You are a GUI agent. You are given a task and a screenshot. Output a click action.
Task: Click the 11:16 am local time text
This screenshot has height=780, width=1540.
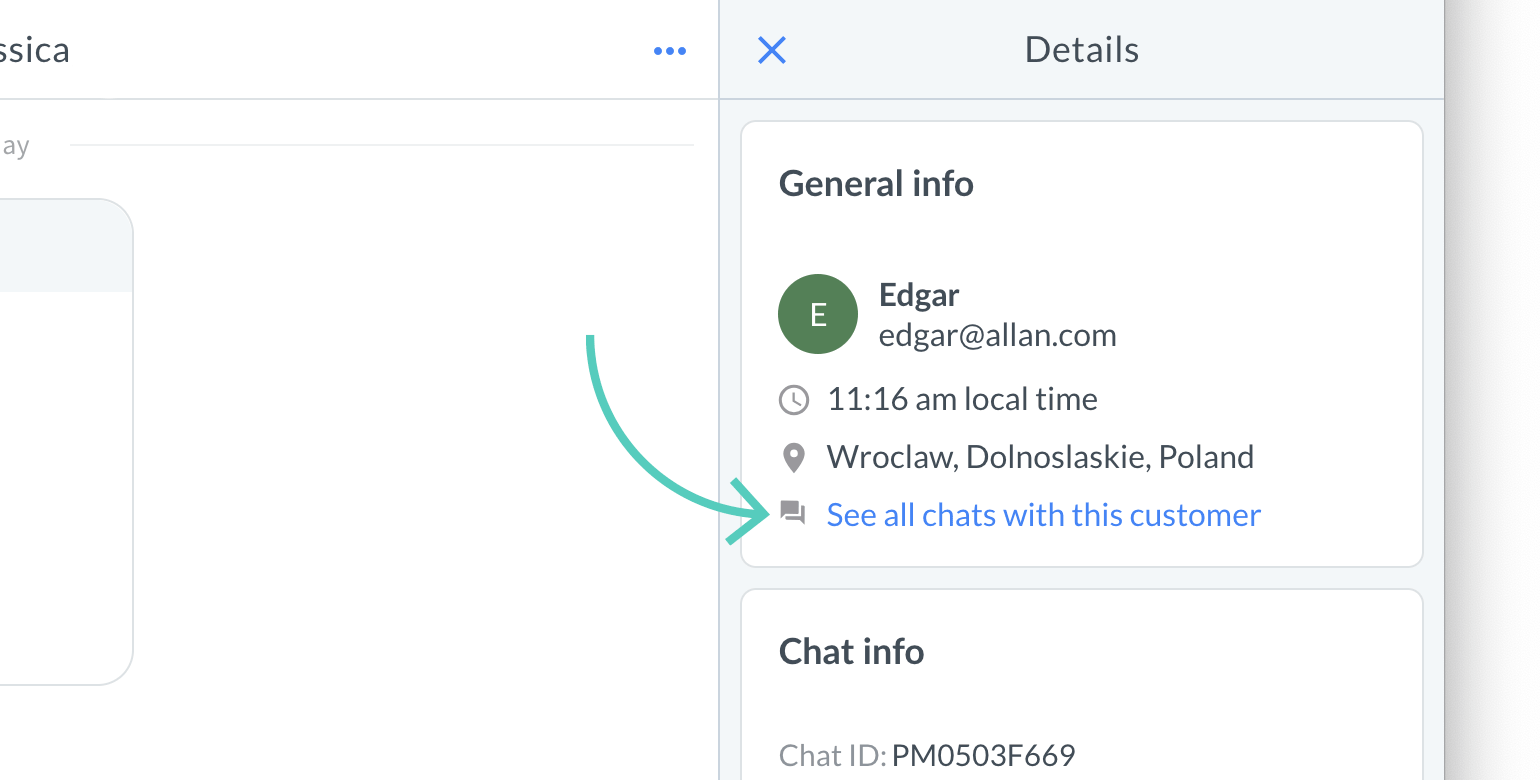coord(962,400)
